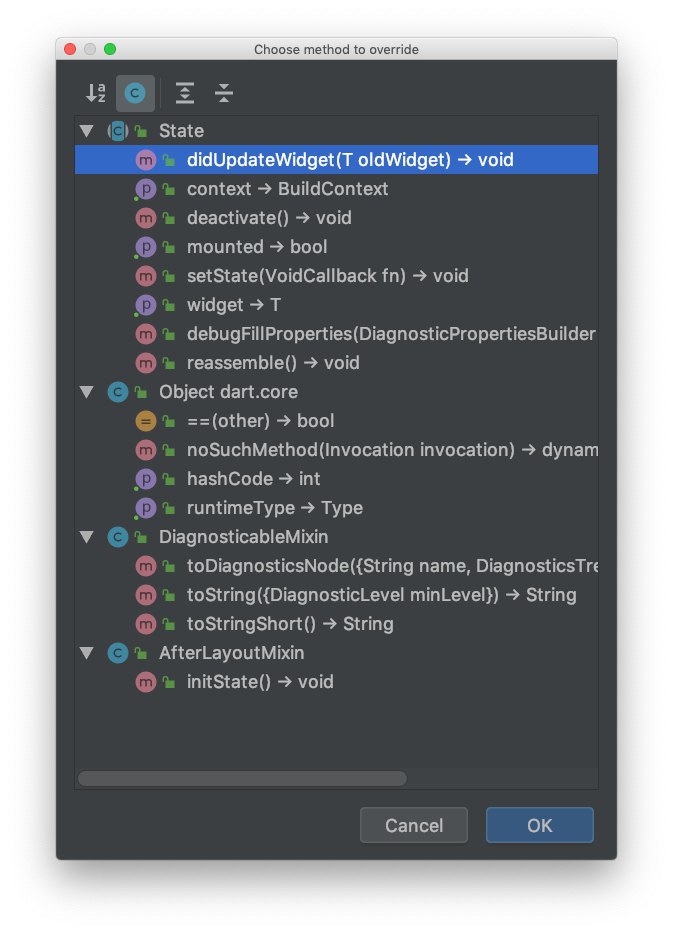This screenshot has height=934, width=673.
Task: Select setState(VoidCallback fn) method
Action: 327,276
